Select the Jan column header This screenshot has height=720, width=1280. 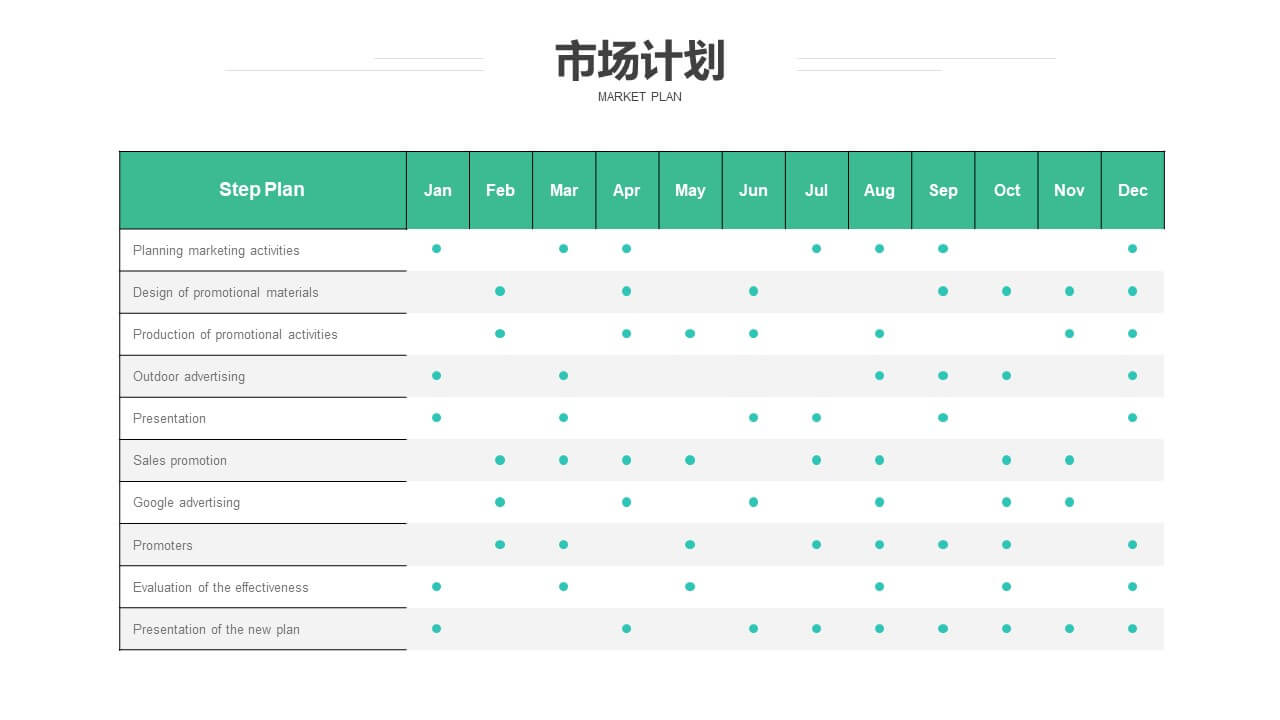(x=438, y=190)
